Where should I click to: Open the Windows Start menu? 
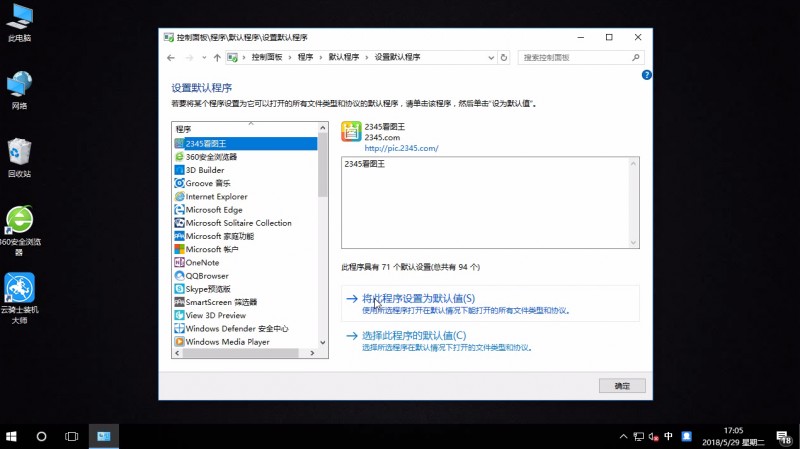11,437
